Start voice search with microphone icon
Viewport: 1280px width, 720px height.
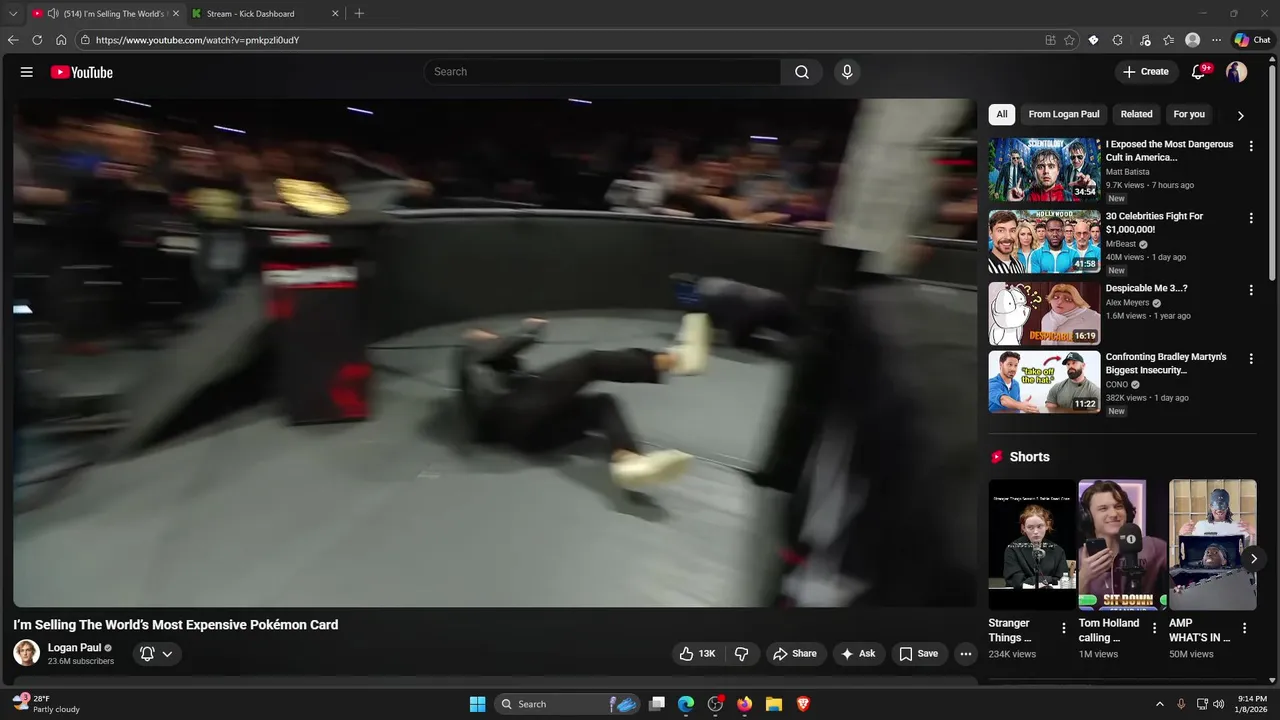tap(847, 72)
